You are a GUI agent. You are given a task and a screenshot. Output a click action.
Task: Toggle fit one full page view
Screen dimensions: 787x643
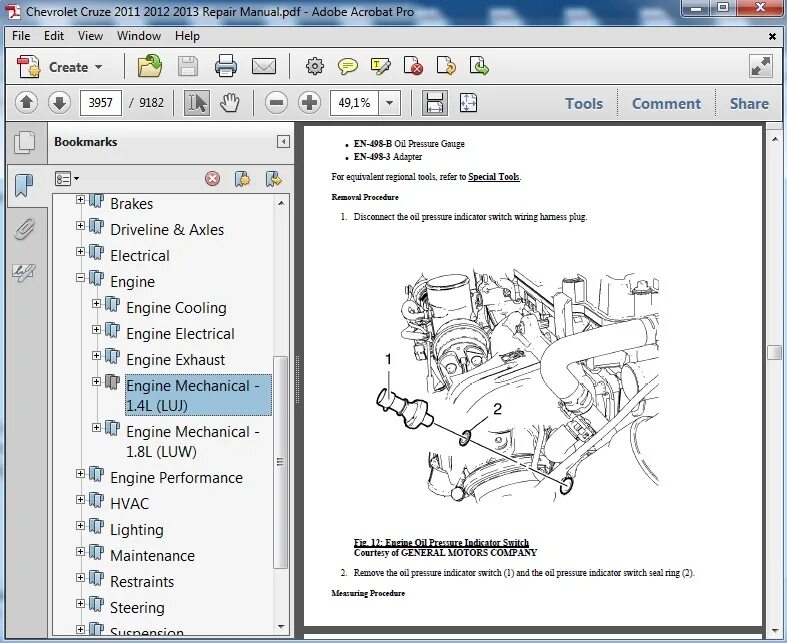tap(468, 103)
